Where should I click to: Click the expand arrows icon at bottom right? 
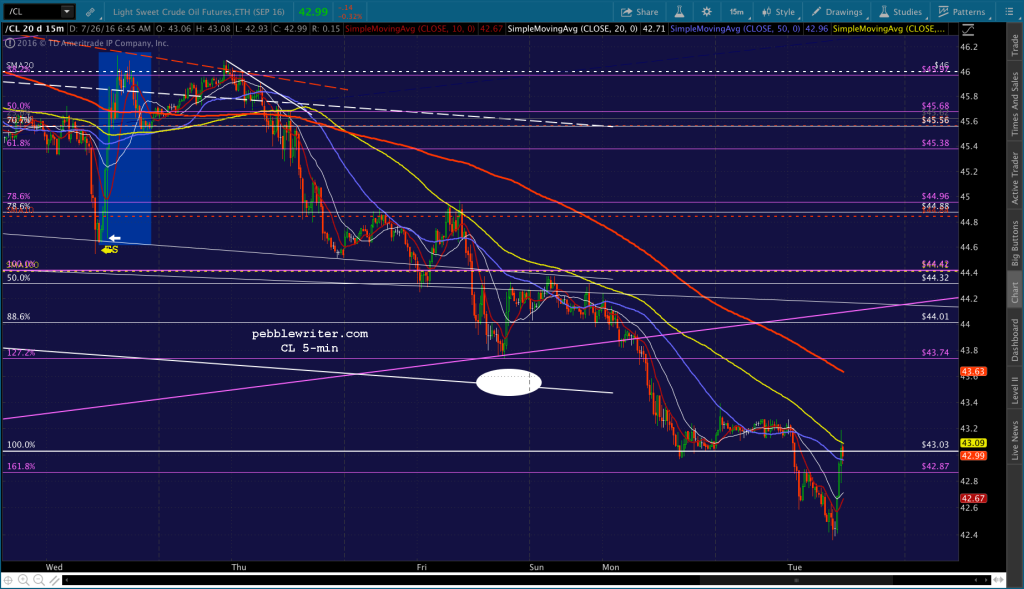coord(999,580)
